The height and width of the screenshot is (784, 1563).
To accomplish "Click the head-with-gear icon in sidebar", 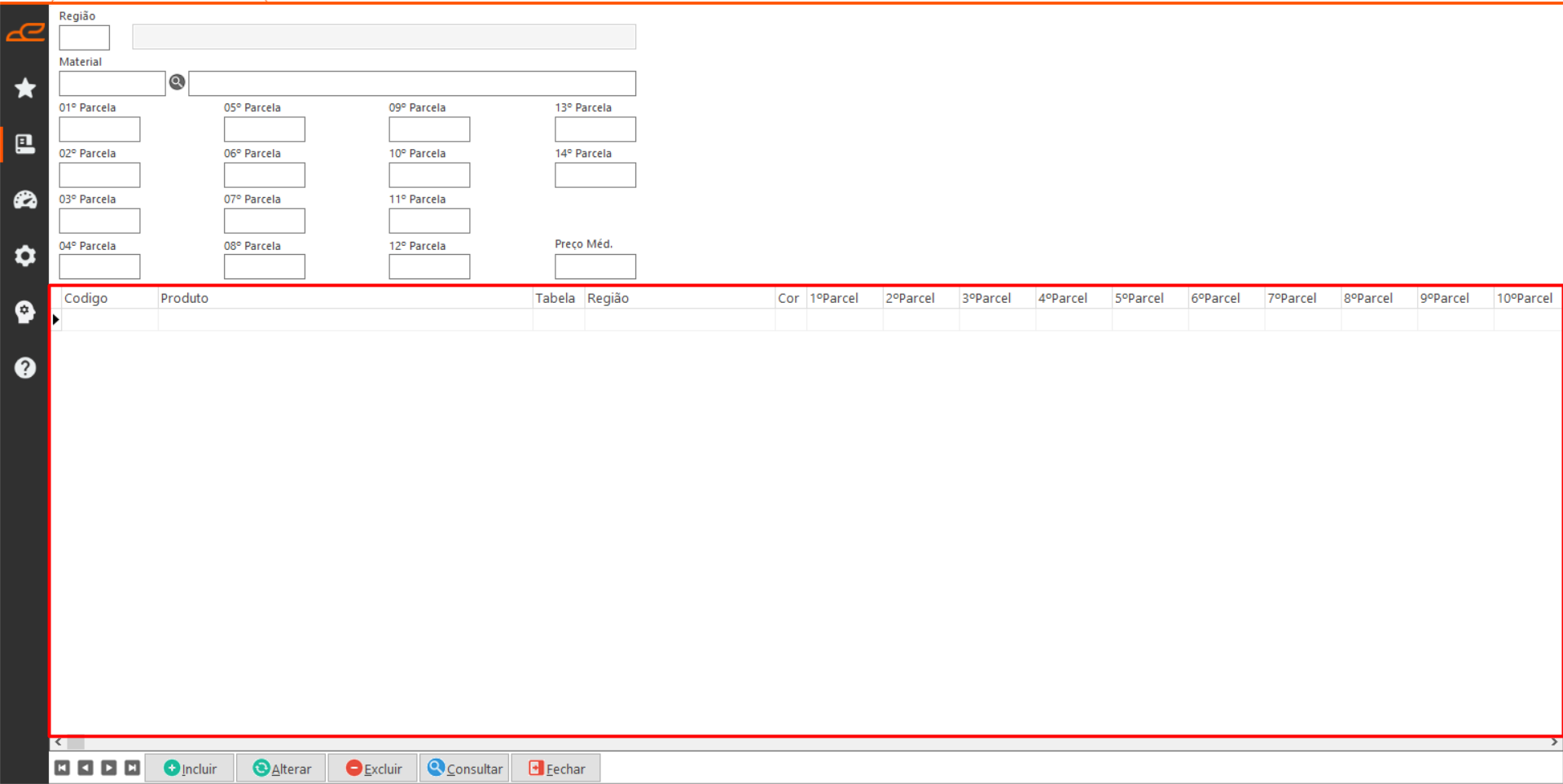I will [x=25, y=312].
